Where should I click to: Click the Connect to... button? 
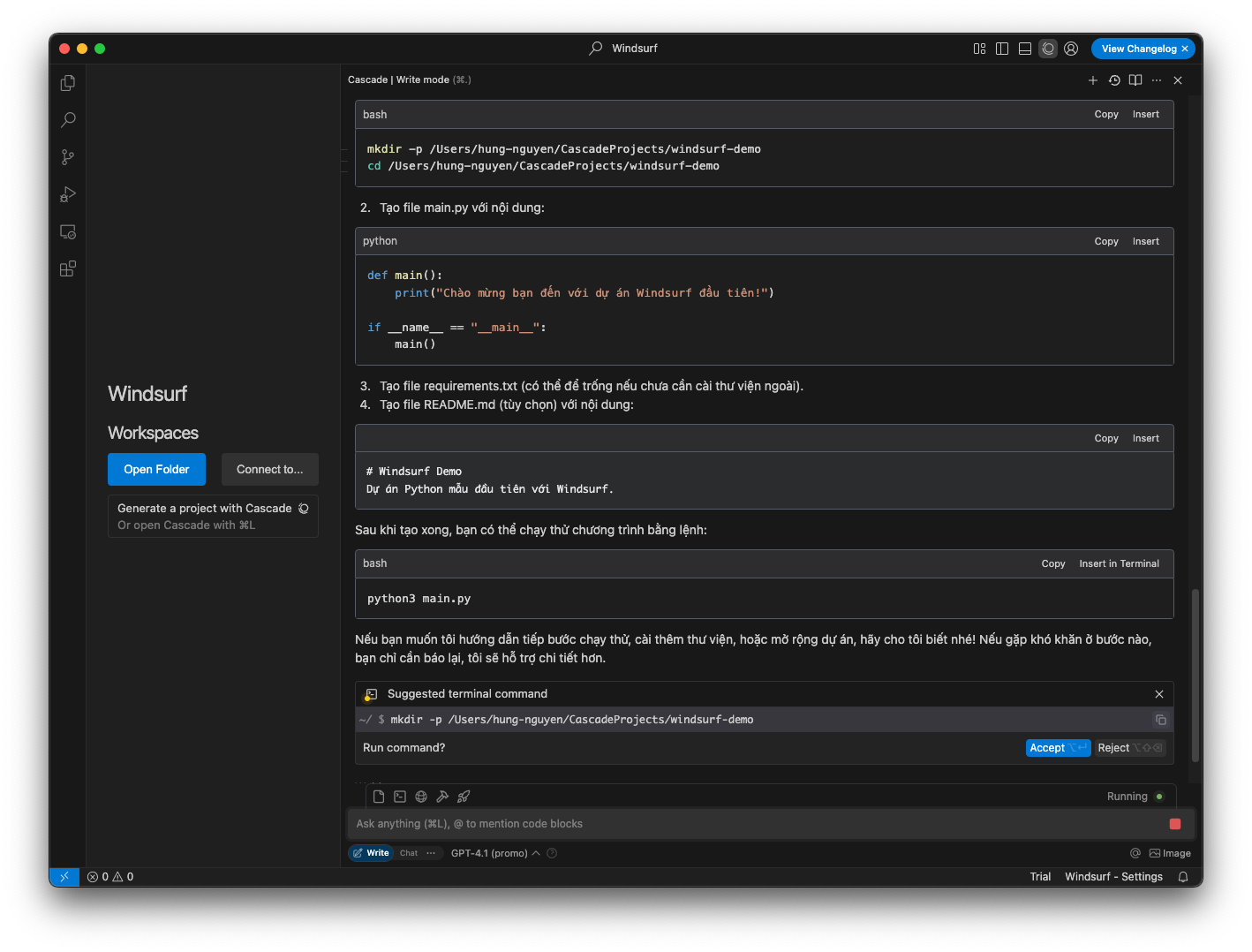[269, 470]
